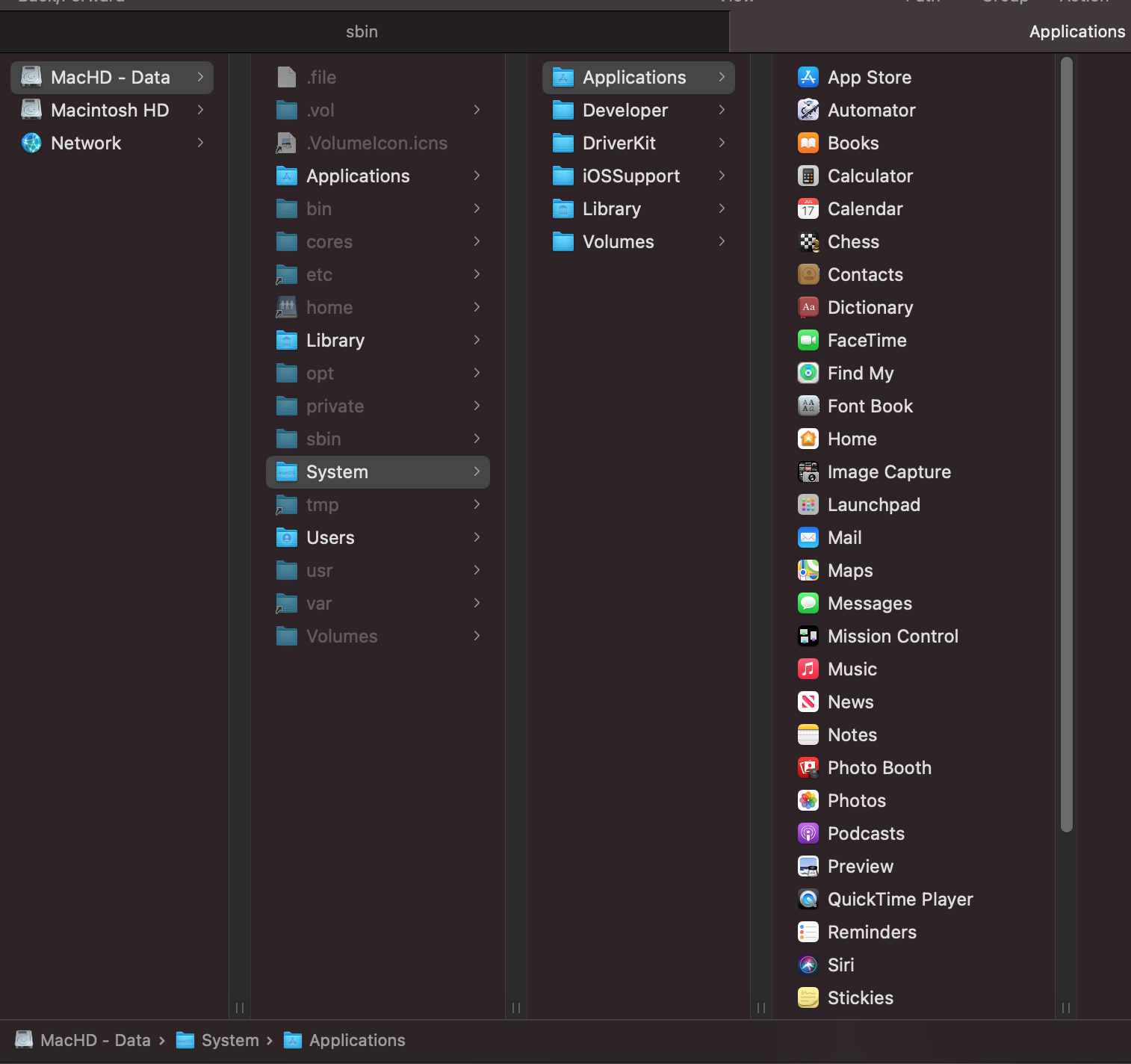
Task: Select the tmp folder
Action: point(378,504)
